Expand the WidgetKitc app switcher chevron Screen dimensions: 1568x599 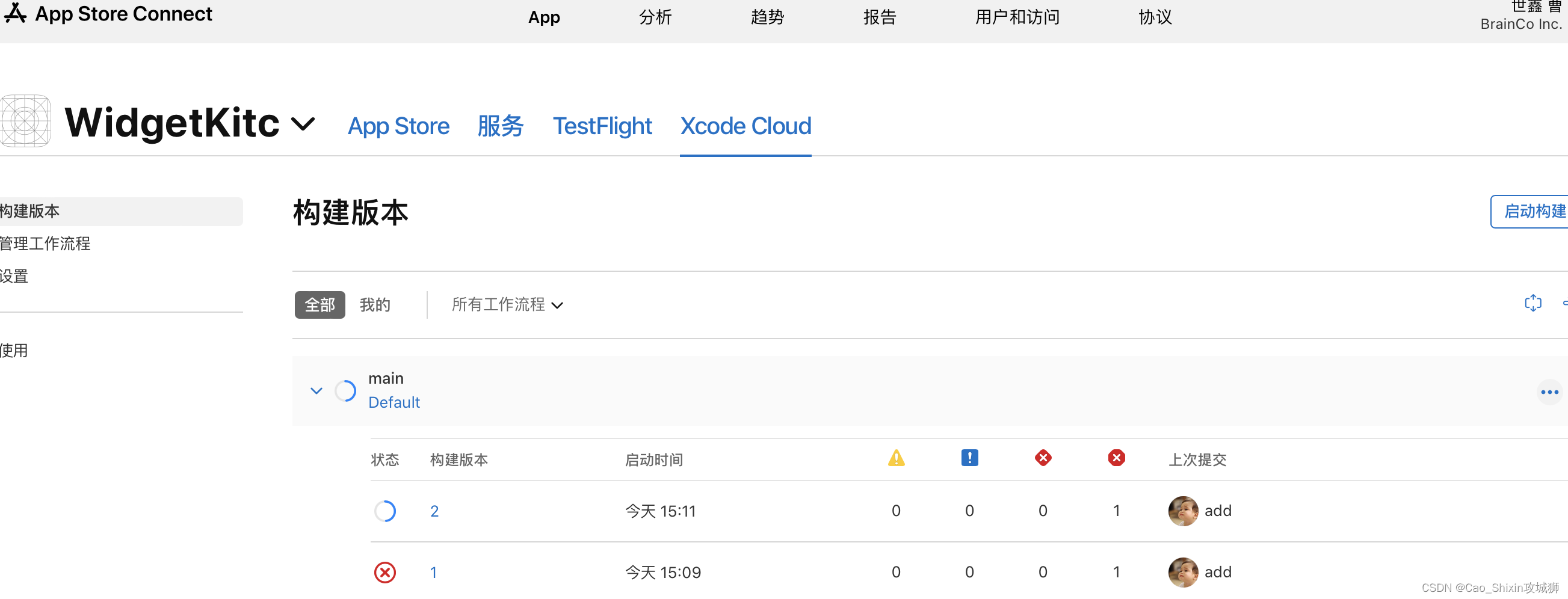click(x=303, y=124)
